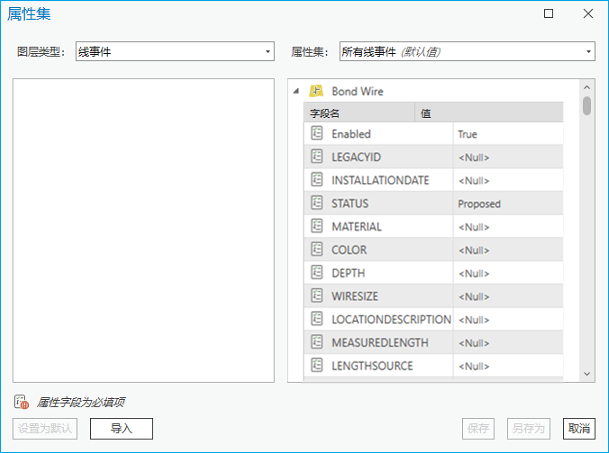Select the COLOR field row
The height and width of the screenshot is (453, 609).
[x=378, y=250]
